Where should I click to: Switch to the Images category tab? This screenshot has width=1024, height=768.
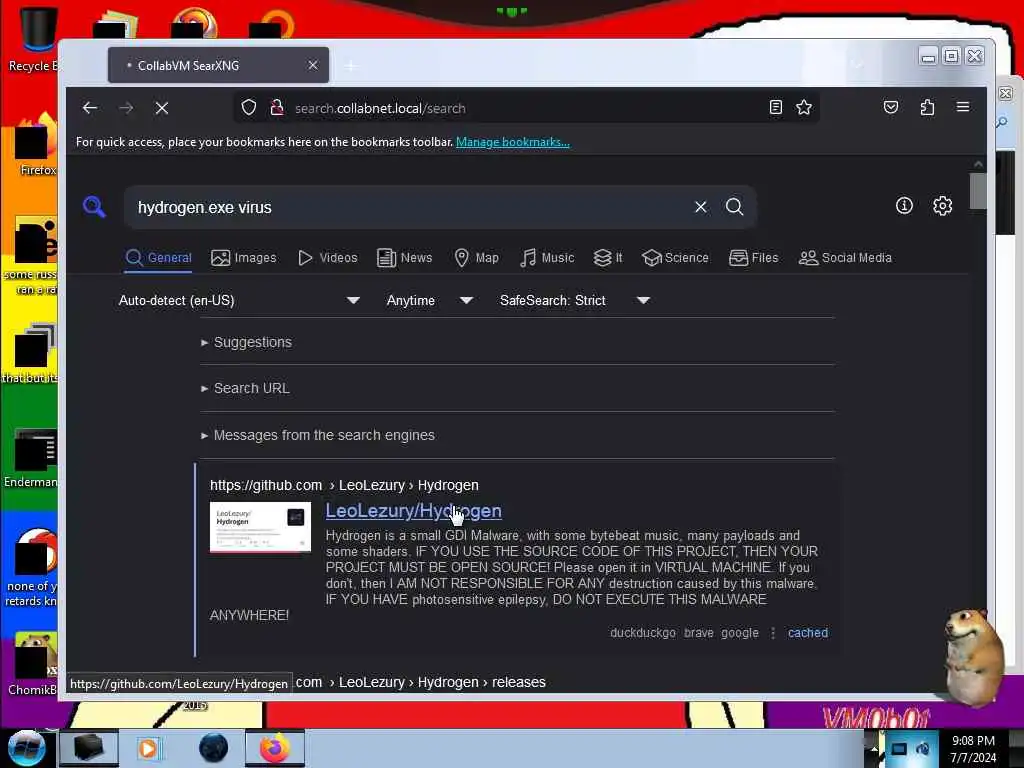point(244,257)
